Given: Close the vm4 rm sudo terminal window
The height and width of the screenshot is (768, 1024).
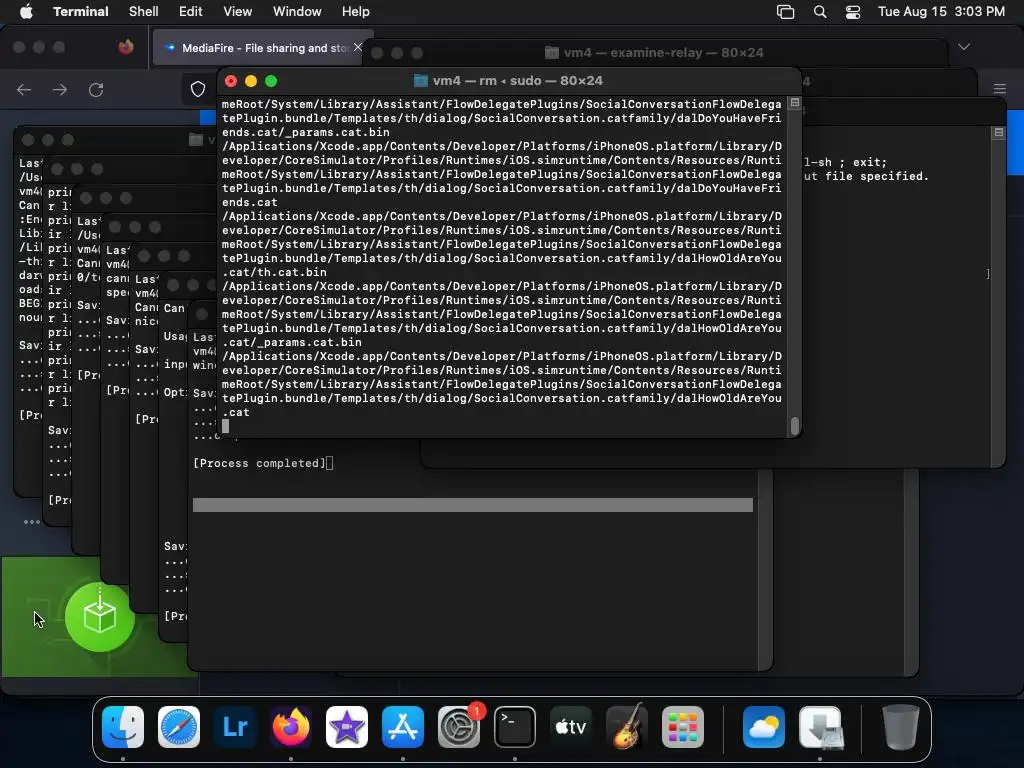Looking at the screenshot, I should (x=231, y=81).
